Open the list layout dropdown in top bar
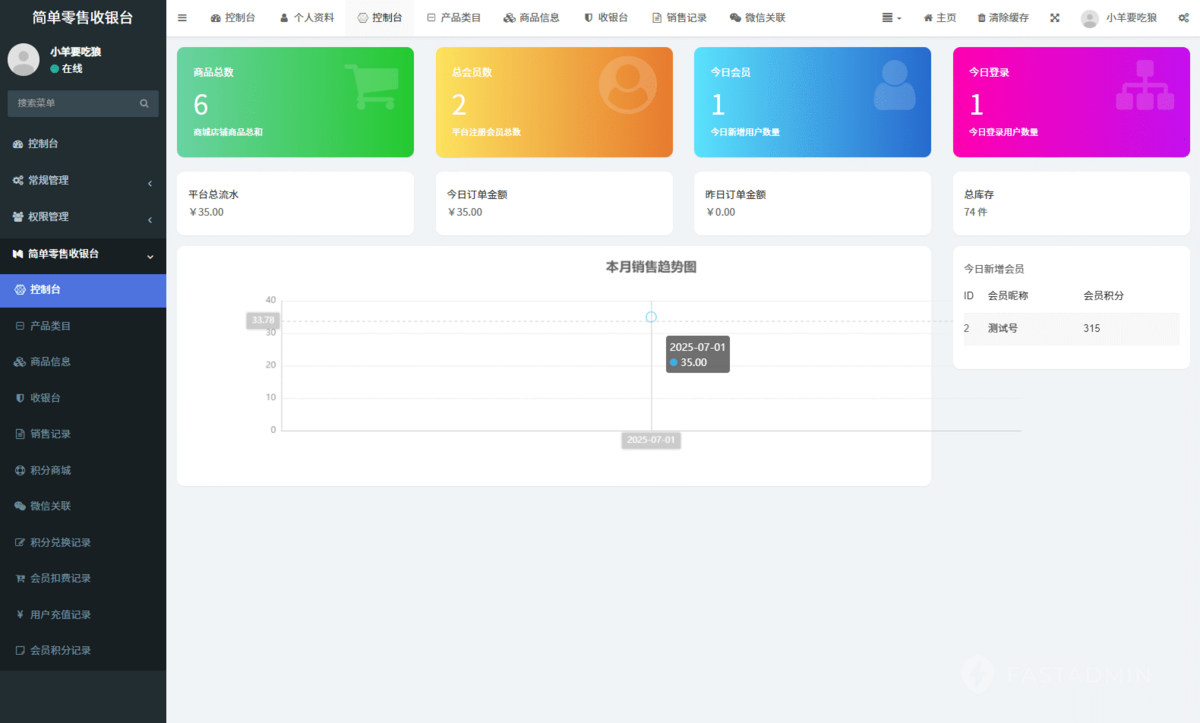The width and height of the screenshot is (1200, 723). coord(891,18)
